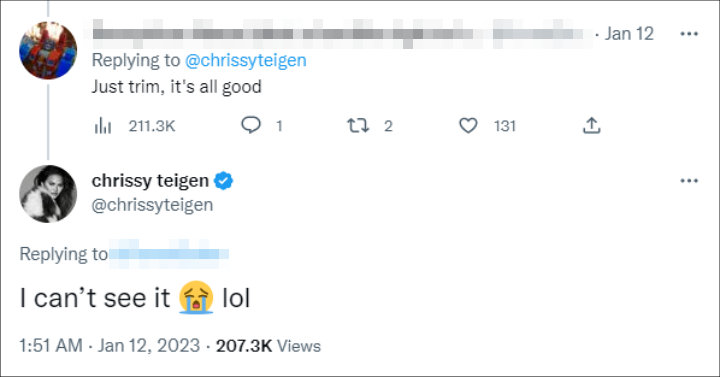Click the Jan 12 reply date
720x377 pixels.
[x=629, y=34]
